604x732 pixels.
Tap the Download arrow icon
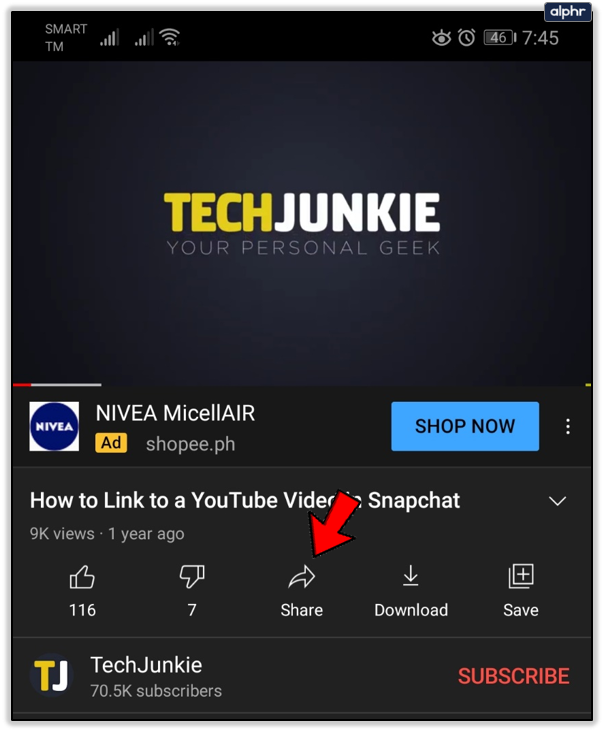click(x=411, y=576)
